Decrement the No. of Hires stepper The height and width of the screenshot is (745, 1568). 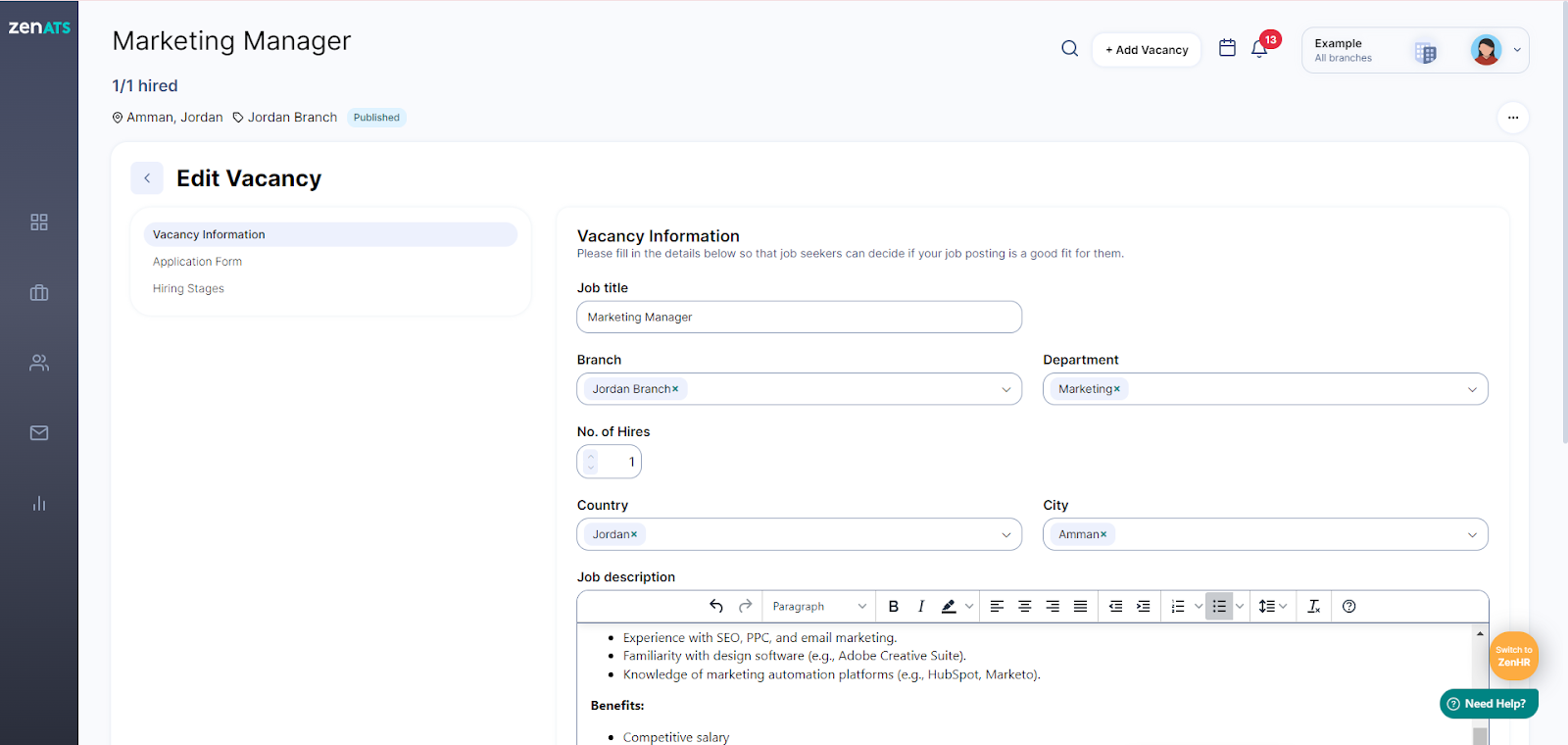pos(591,469)
